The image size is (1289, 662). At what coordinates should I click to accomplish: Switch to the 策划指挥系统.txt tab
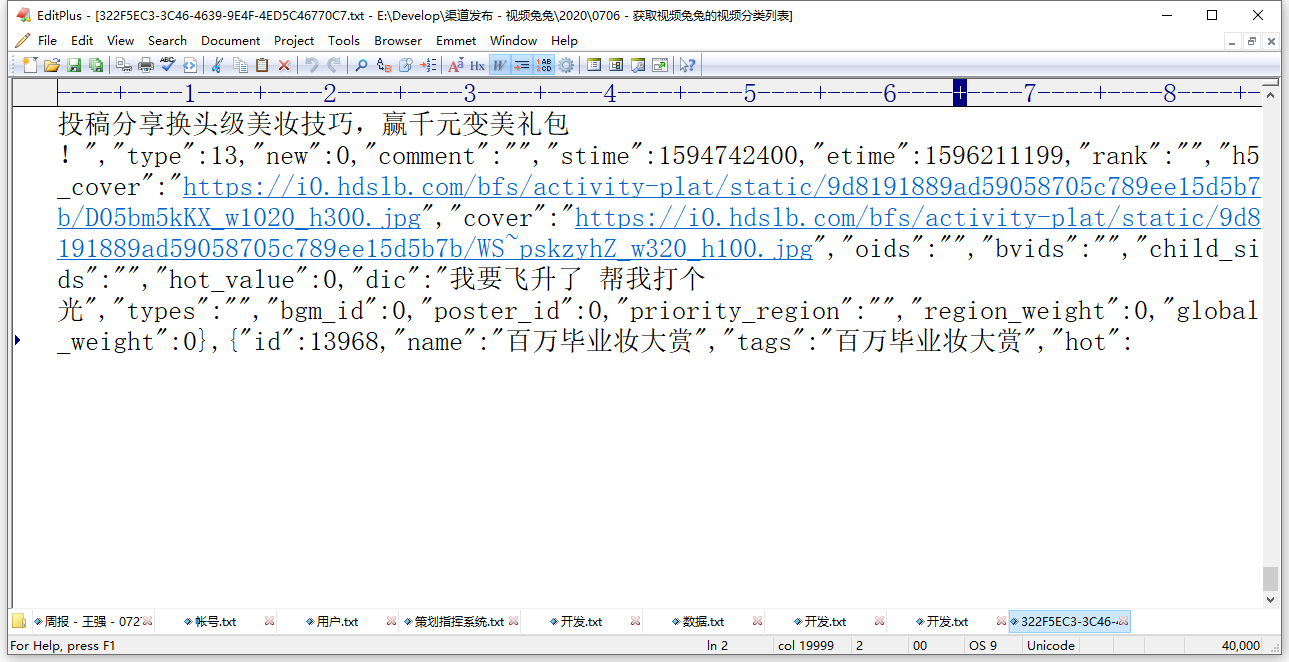click(x=459, y=621)
